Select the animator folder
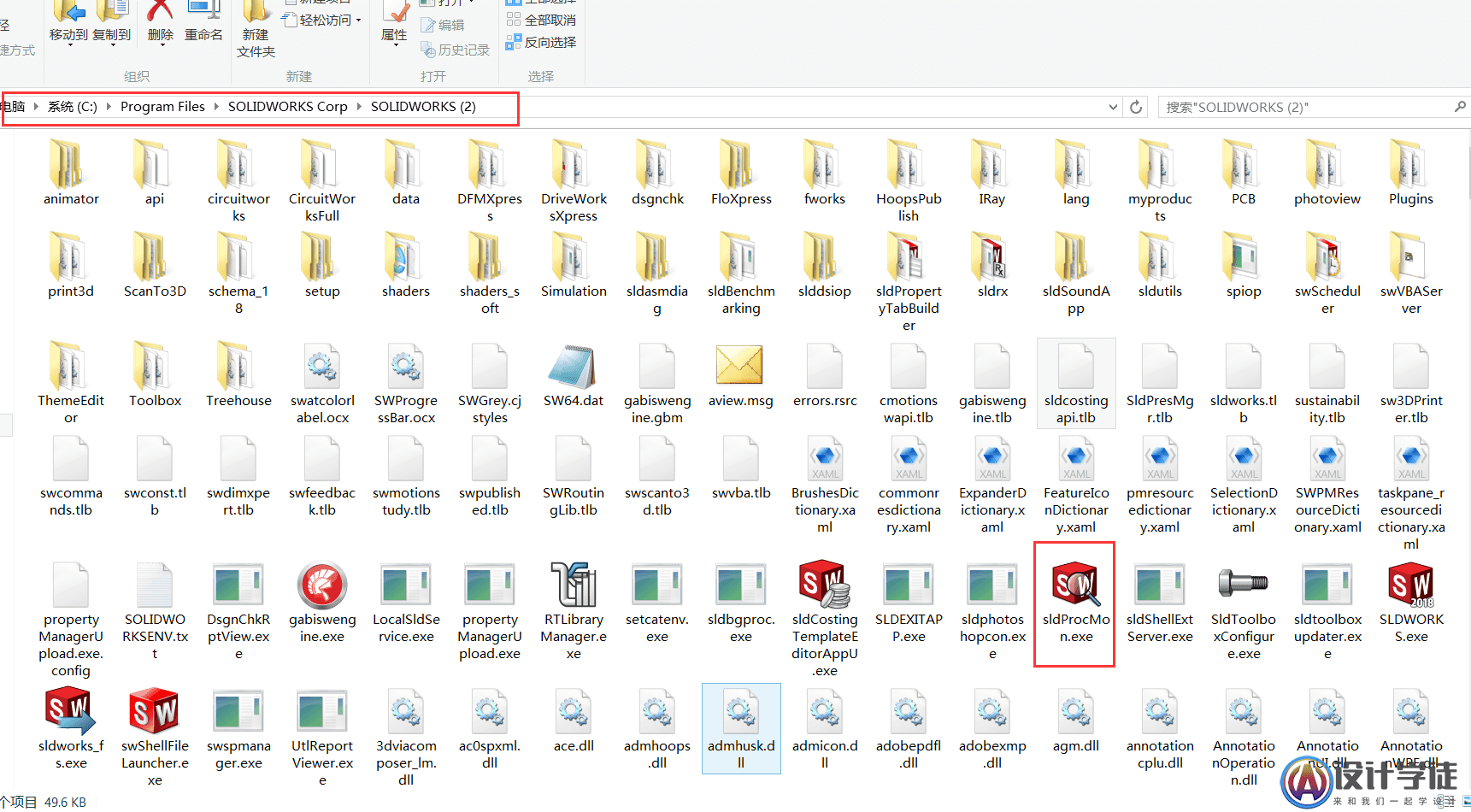1471x812 pixels. pos(70,174)
